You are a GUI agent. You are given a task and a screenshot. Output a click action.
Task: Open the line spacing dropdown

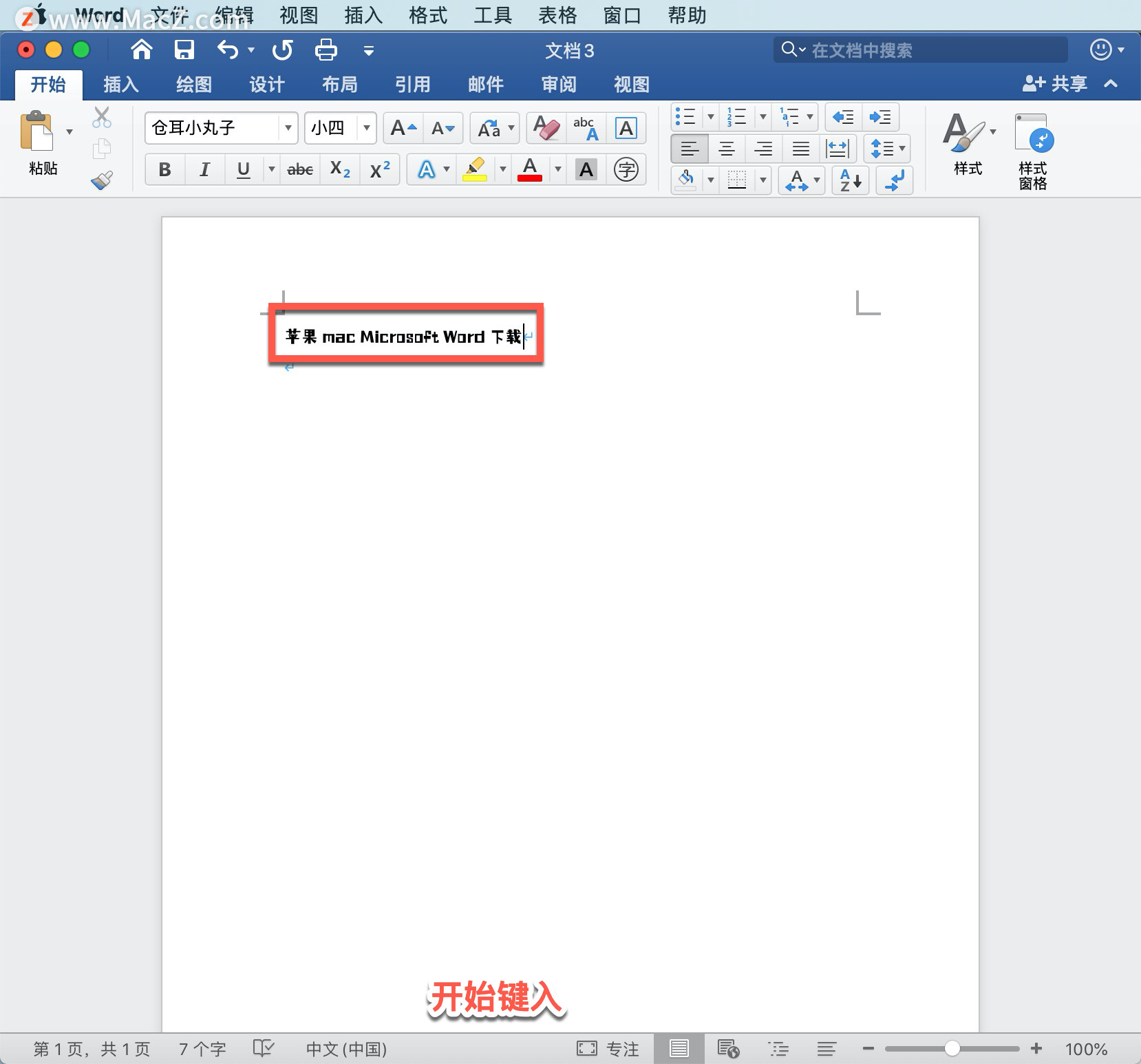[x=888, y=149]
